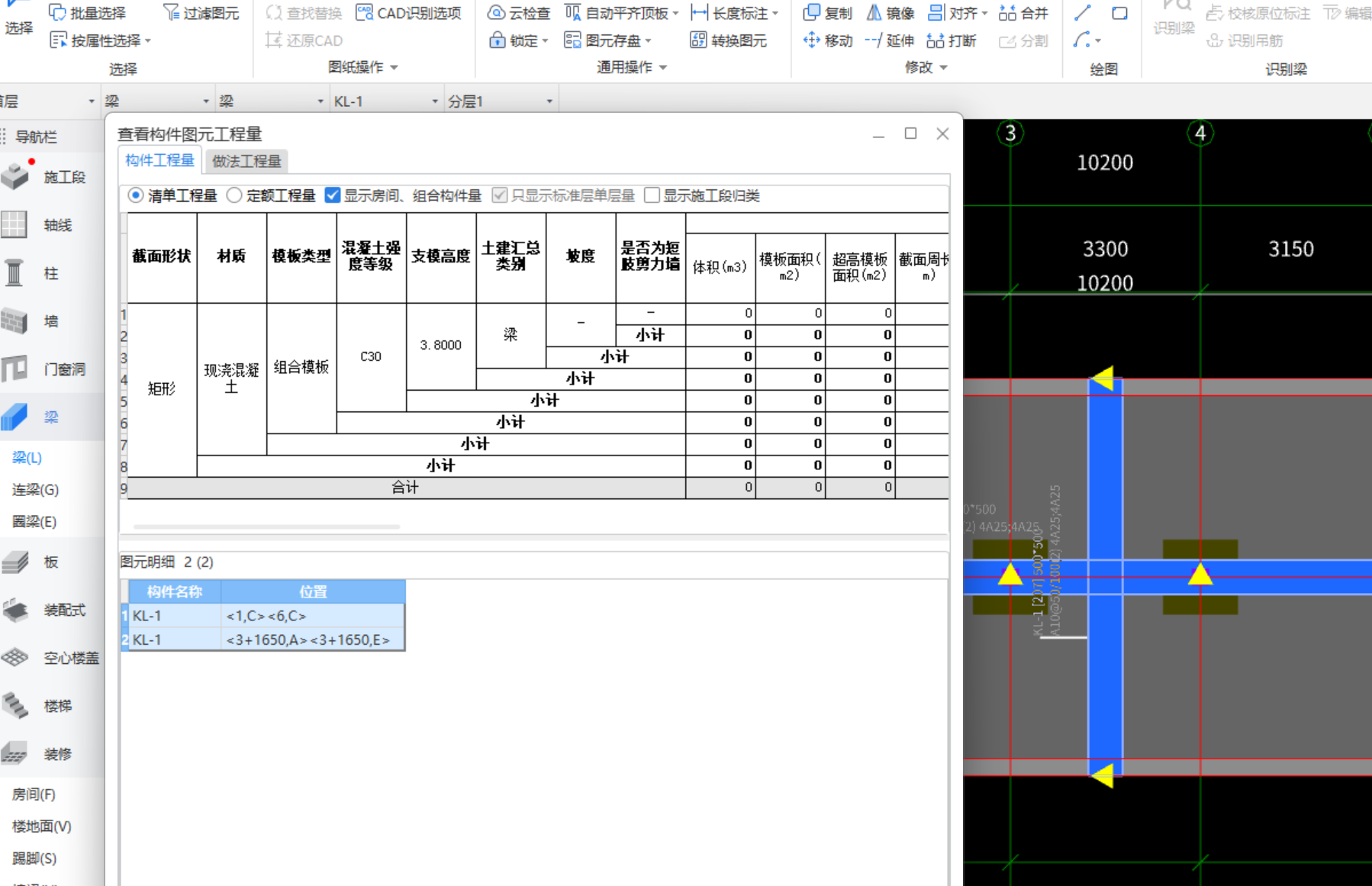Open 施工段 in the navigation bar
This screenshot has width=1372, height=886.
(x=52, y=177)
